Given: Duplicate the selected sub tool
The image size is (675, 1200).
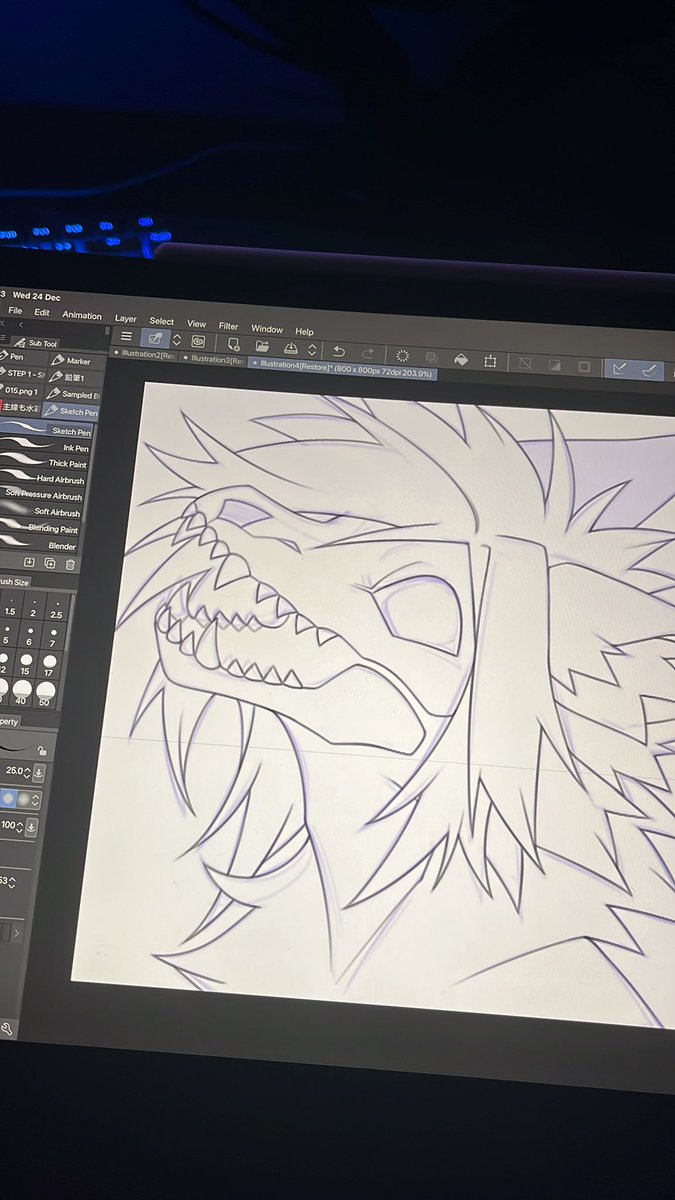Looking at the screenshot, I should (x=50, y=564).
